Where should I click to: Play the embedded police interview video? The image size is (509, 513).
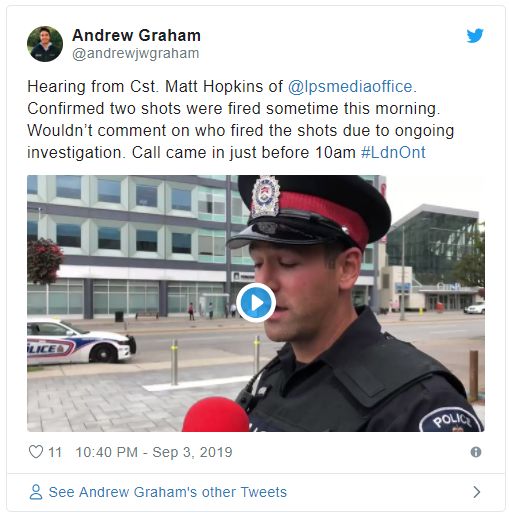(256, 303)
